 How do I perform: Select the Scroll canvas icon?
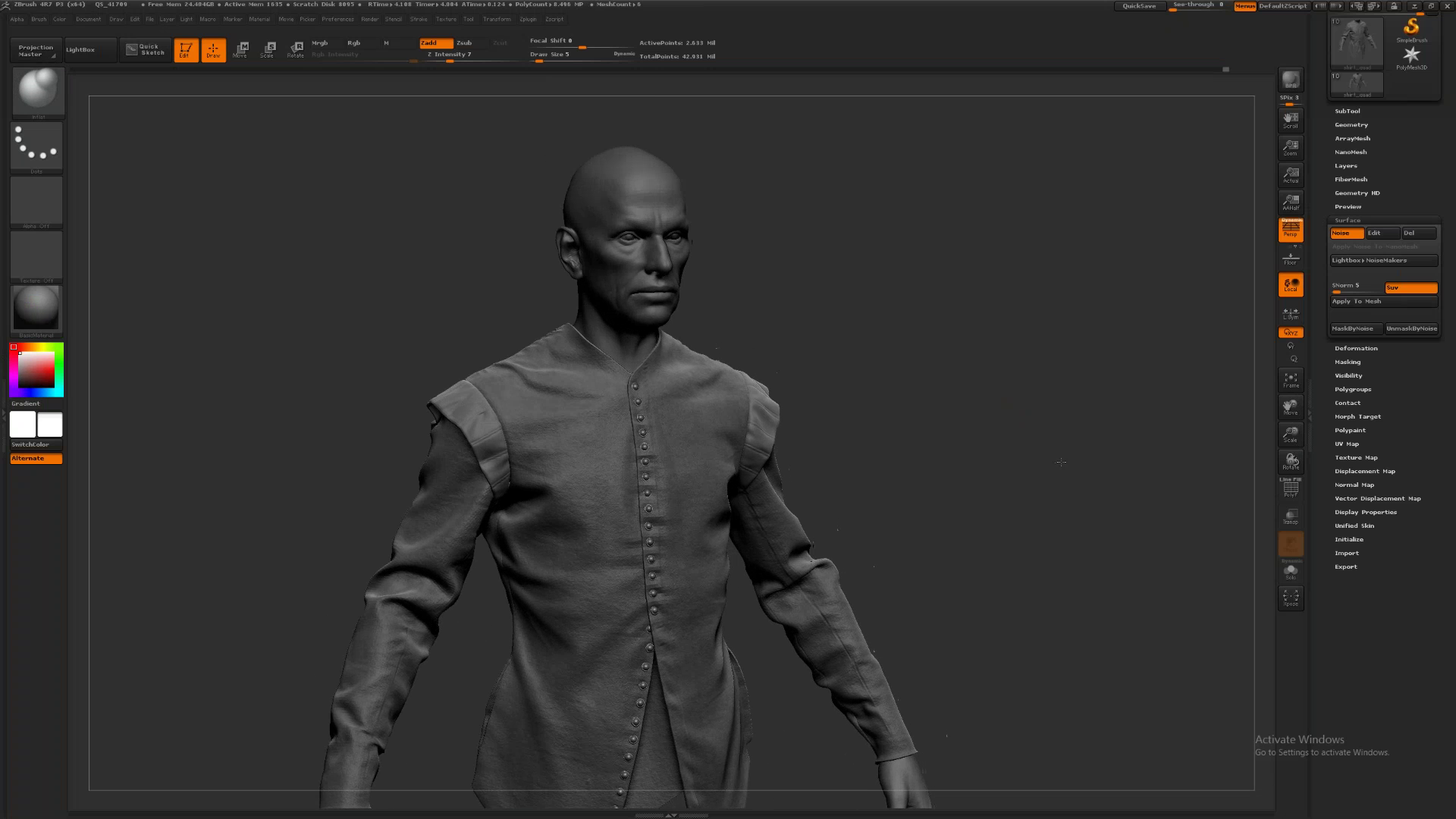point(1290,120)
